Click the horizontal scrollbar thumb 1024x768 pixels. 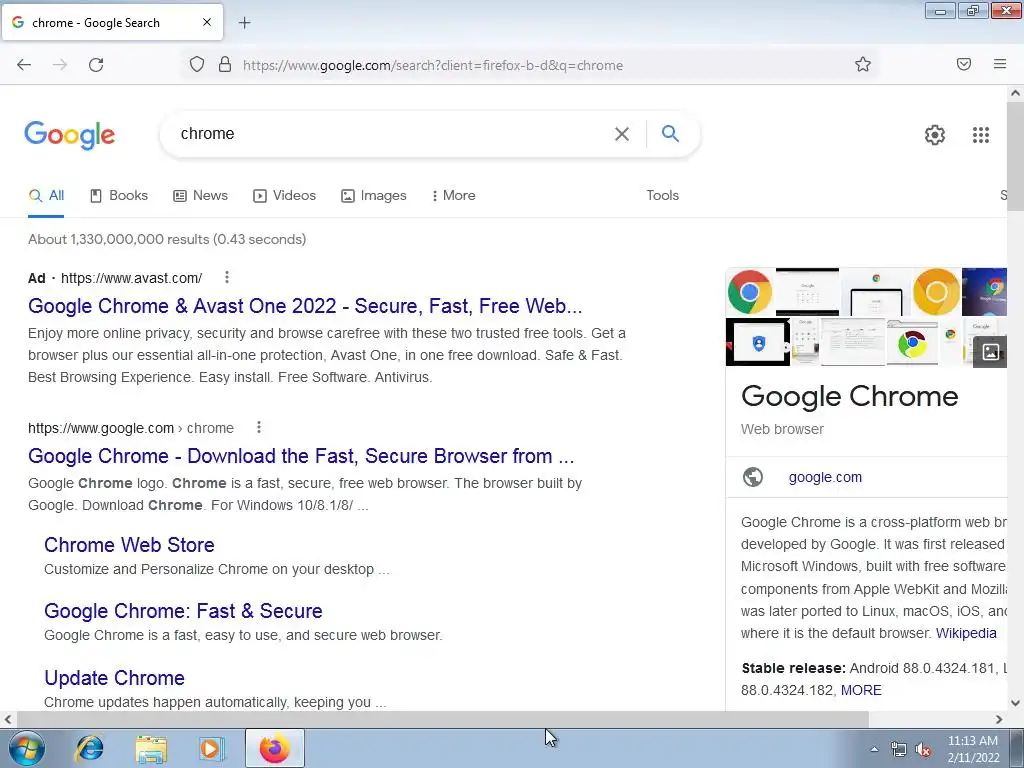(x=443, y=719)
